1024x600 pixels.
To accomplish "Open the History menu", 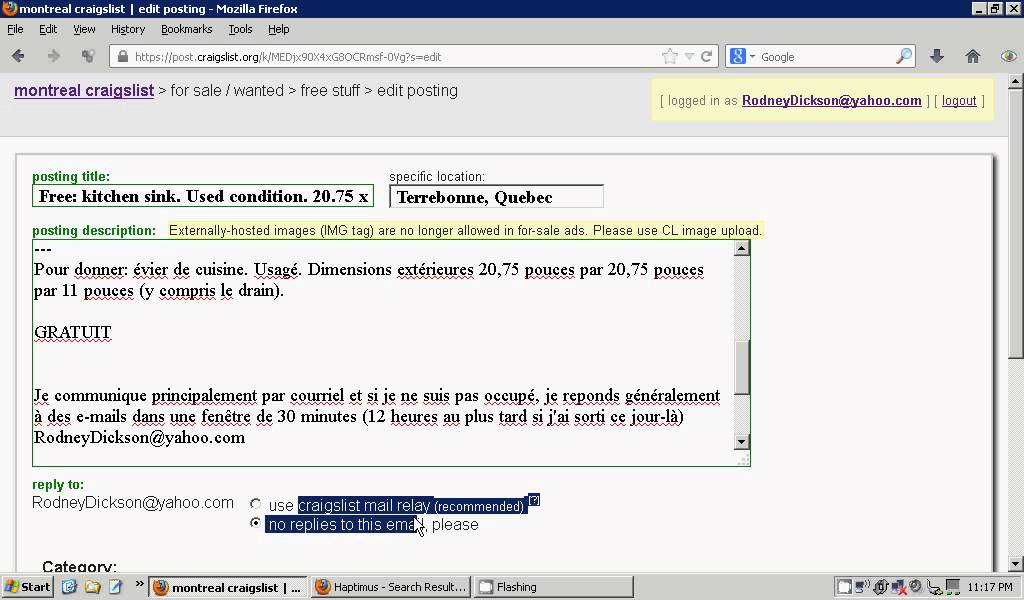I will pos(127,29).
